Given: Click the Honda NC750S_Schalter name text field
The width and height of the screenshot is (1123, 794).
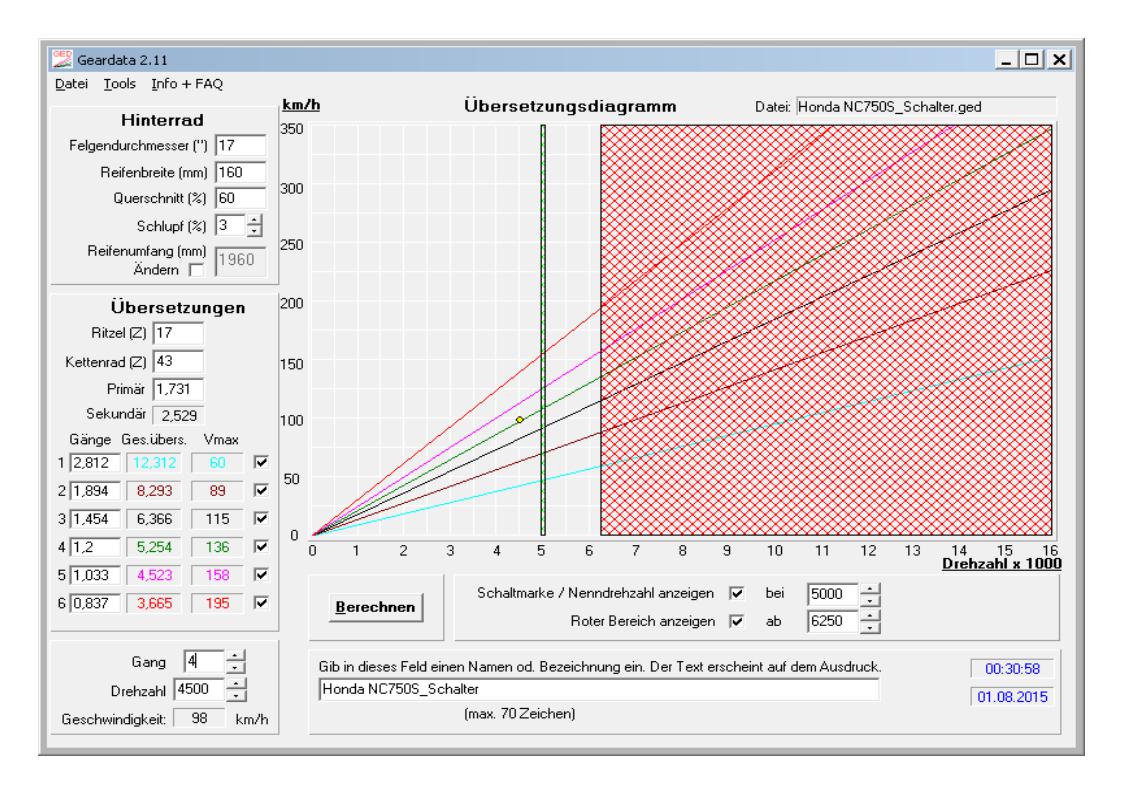Looking at the screenshot, I should point(597,689).
